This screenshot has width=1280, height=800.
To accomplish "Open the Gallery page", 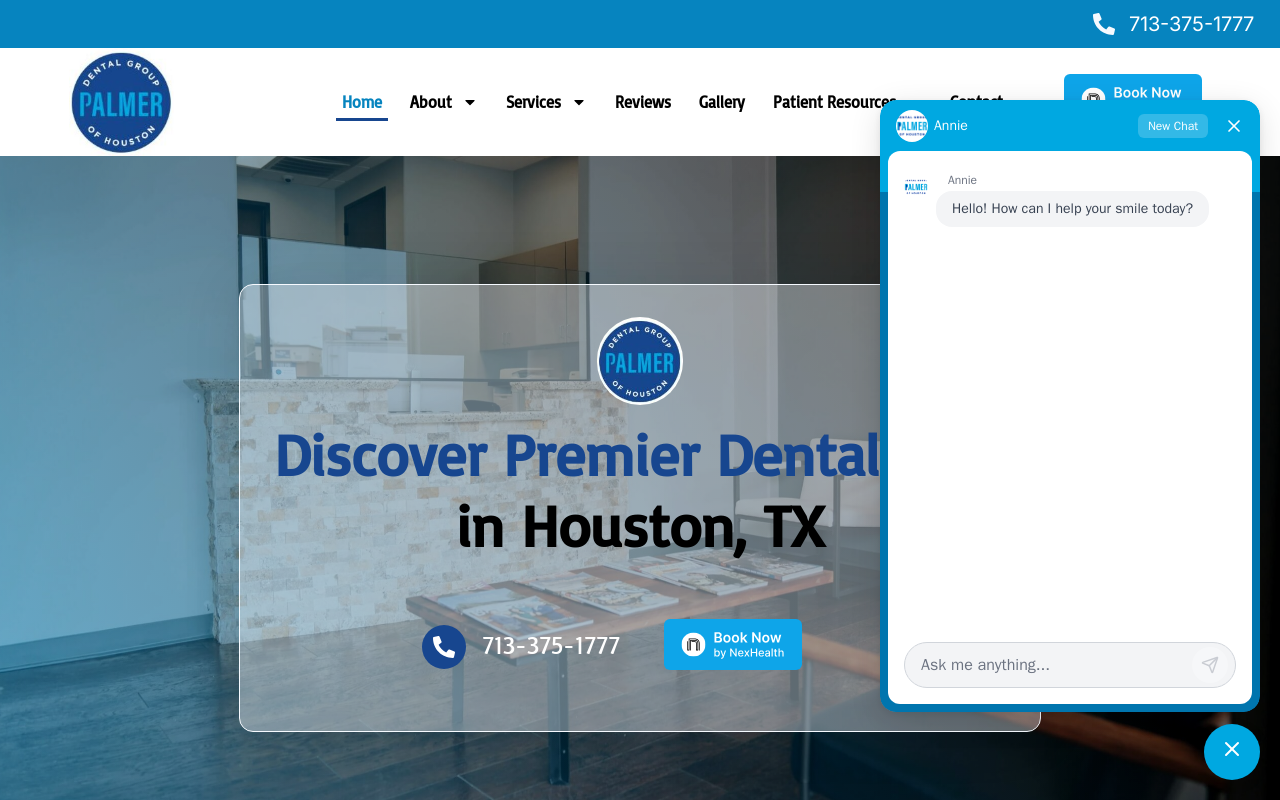I will point(722,102).
